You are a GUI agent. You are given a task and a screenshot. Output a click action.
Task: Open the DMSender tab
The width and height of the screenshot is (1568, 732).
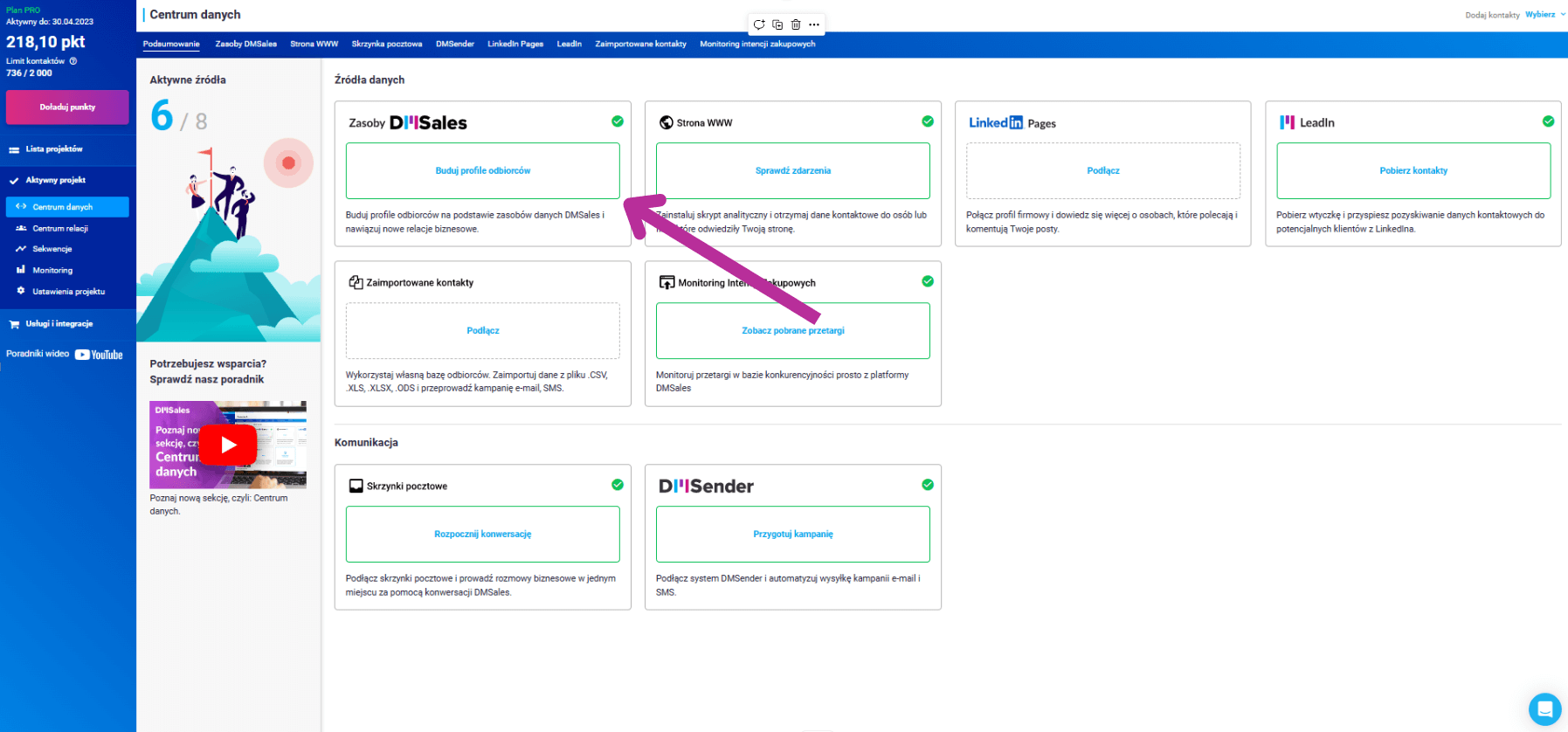[x=455, y=44]
